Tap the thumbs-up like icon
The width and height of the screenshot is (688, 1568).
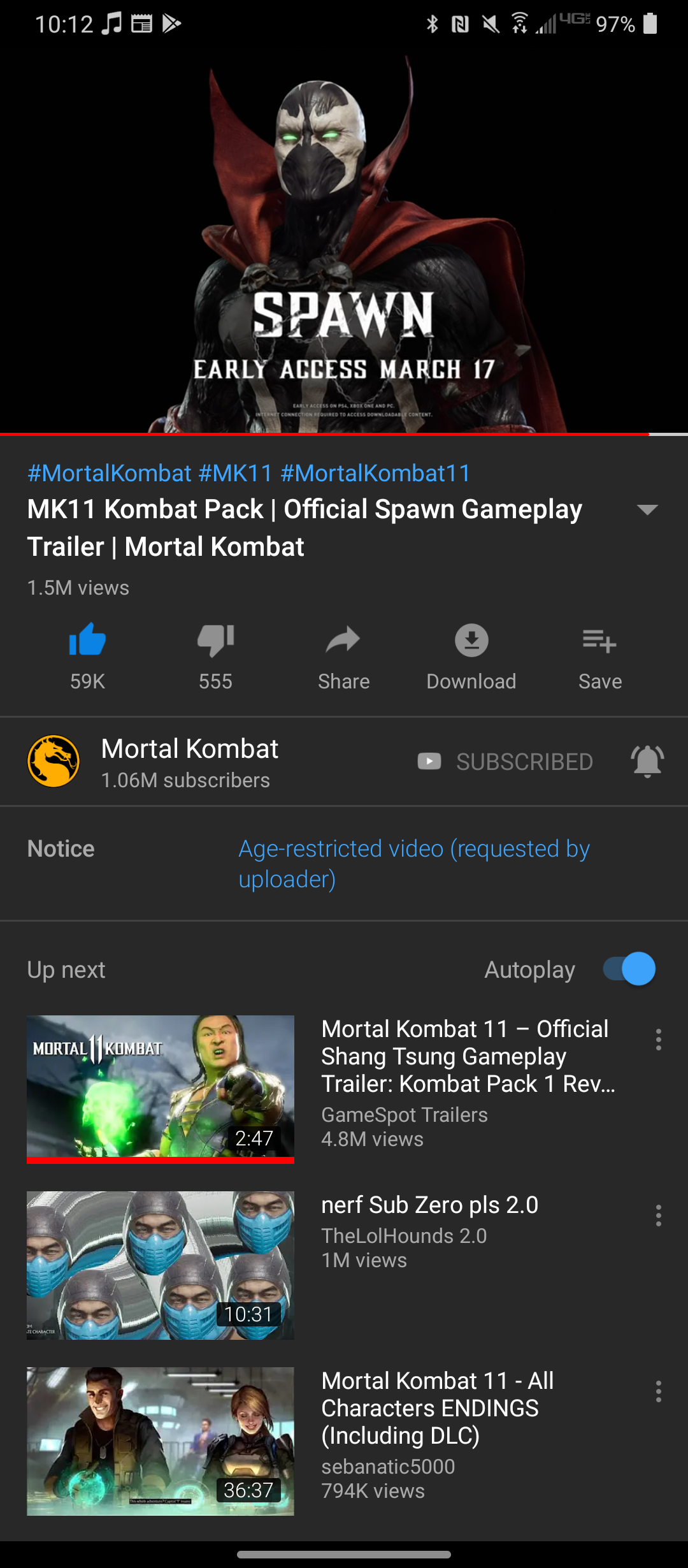tap(87, 640)
